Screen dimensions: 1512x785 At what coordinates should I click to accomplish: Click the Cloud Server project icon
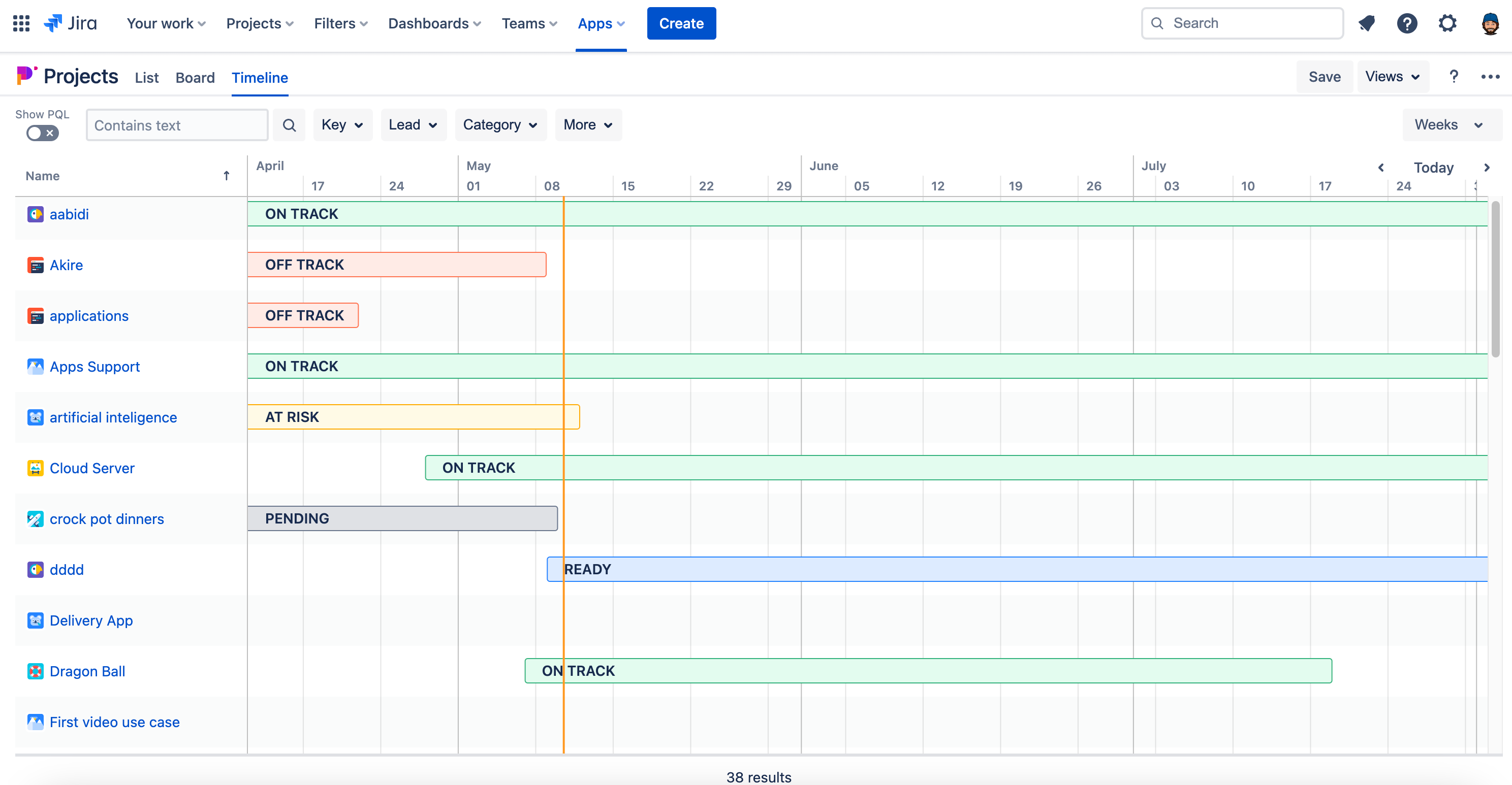pos(35,468)
